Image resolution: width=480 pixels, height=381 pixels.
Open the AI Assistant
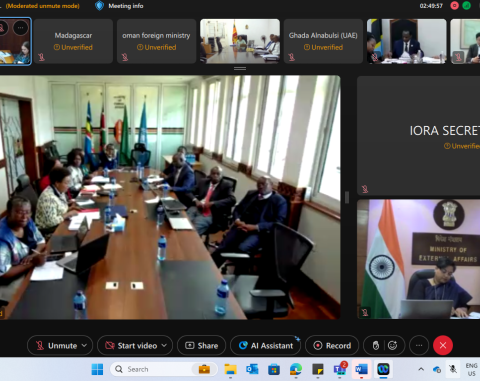click(x=266, y=345)
